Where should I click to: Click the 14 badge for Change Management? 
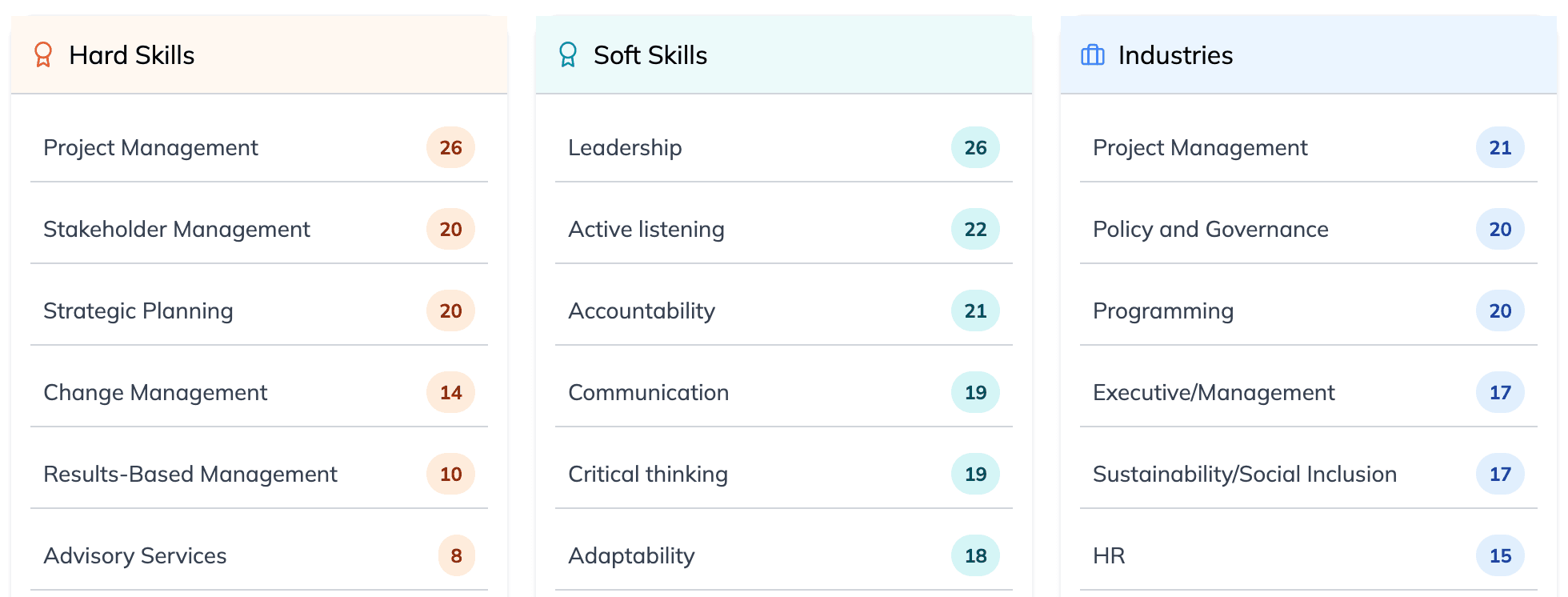(450, 393)
